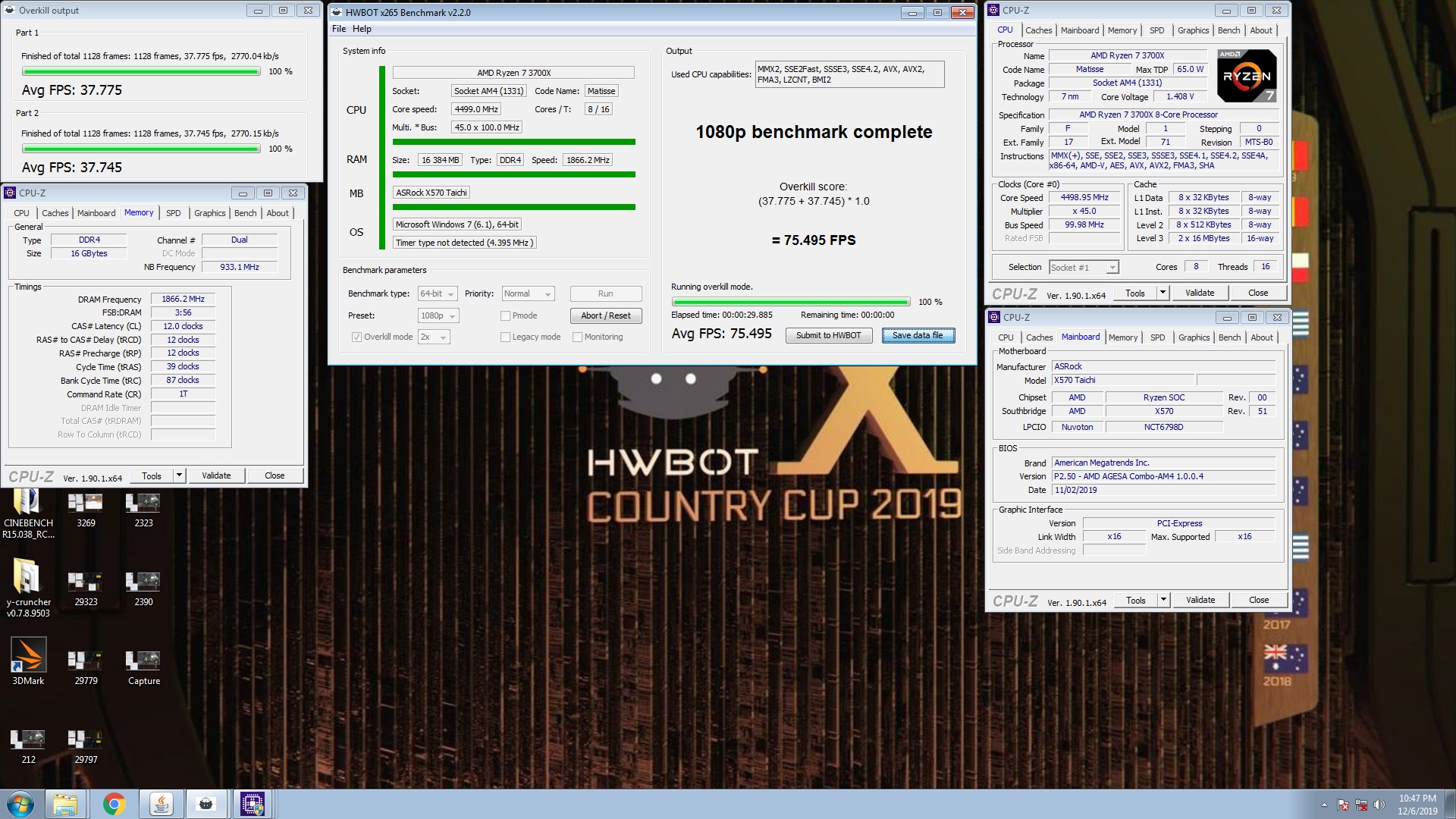1456x819 pixels.
Task: Open Graphics tab in CPU-Z Mainboard window
Action: (1194, 337)
